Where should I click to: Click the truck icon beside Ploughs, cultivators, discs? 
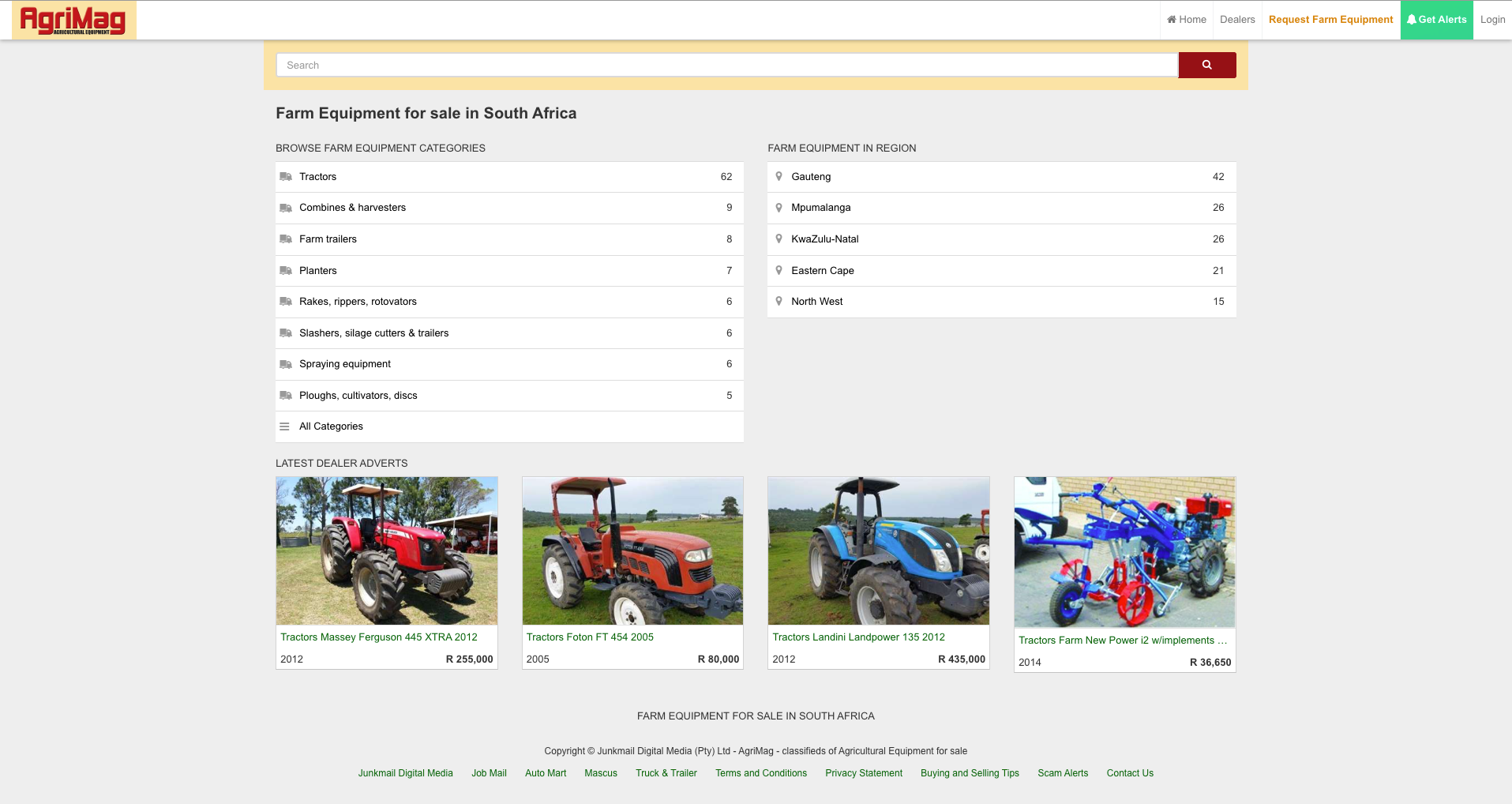(x=286, y=396)
